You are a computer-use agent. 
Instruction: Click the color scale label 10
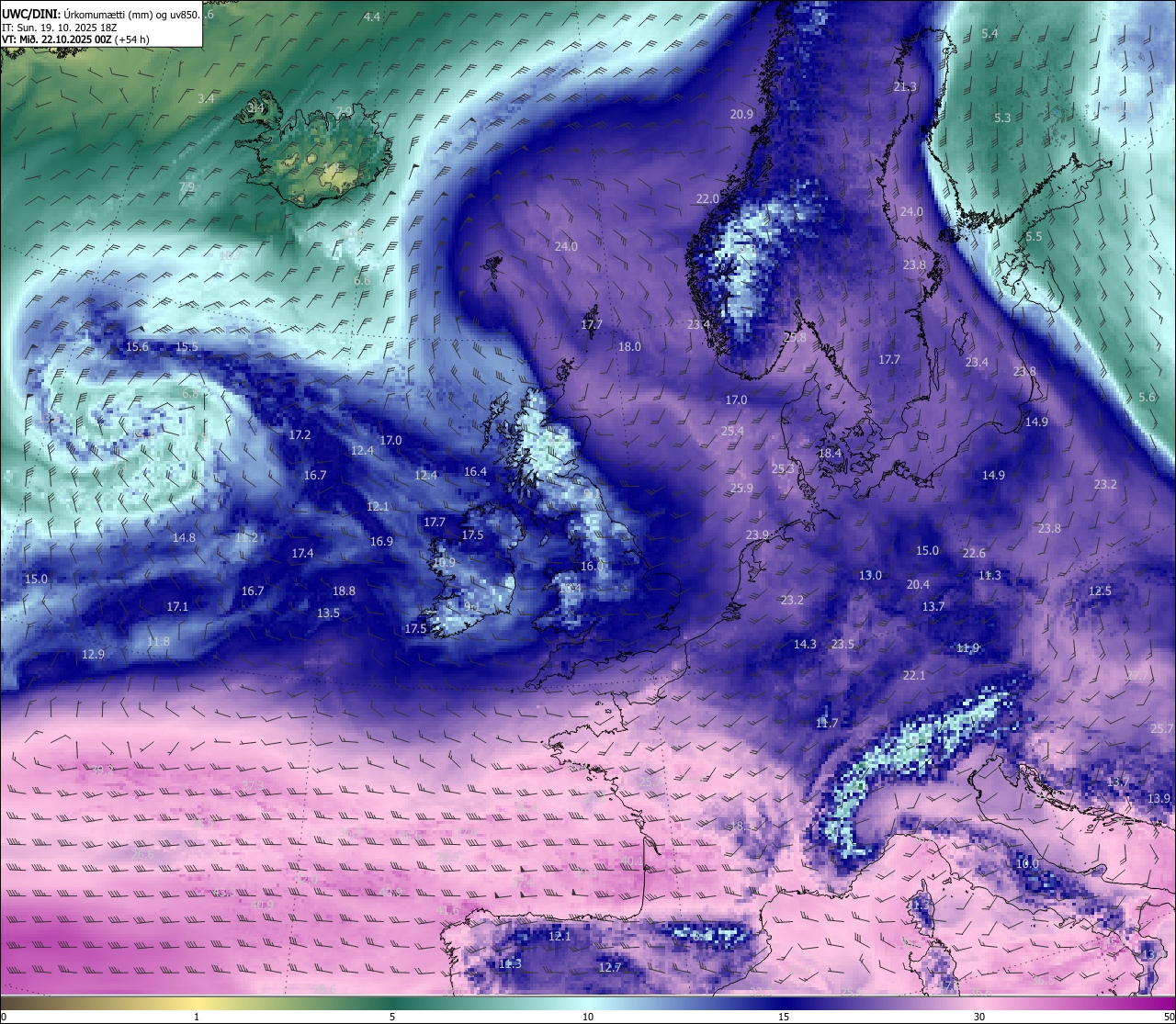(588, 1017)
